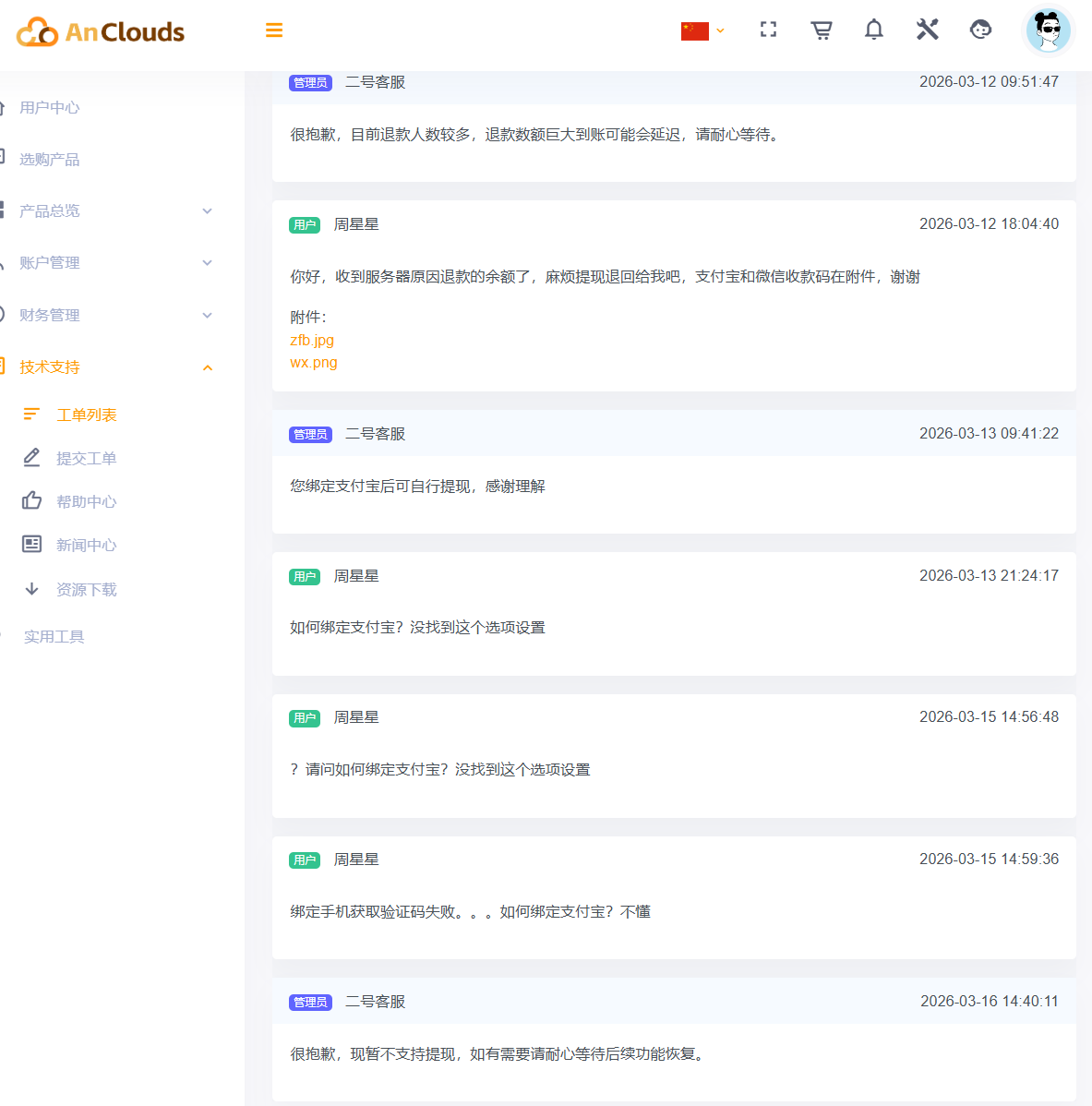Open 提交工单 submenu item
This screenshot has width=1092, height=1106.
coord(86,459)
